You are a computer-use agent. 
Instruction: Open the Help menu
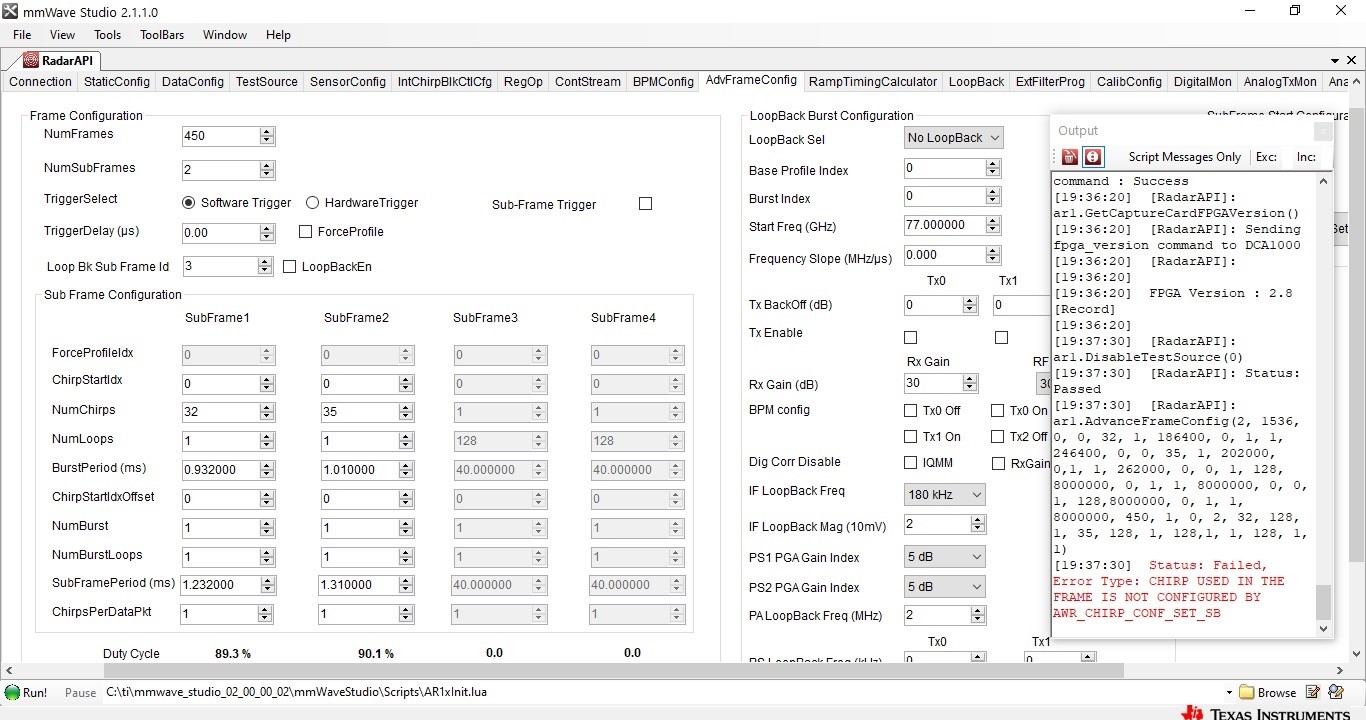click(x=278, y=35)
